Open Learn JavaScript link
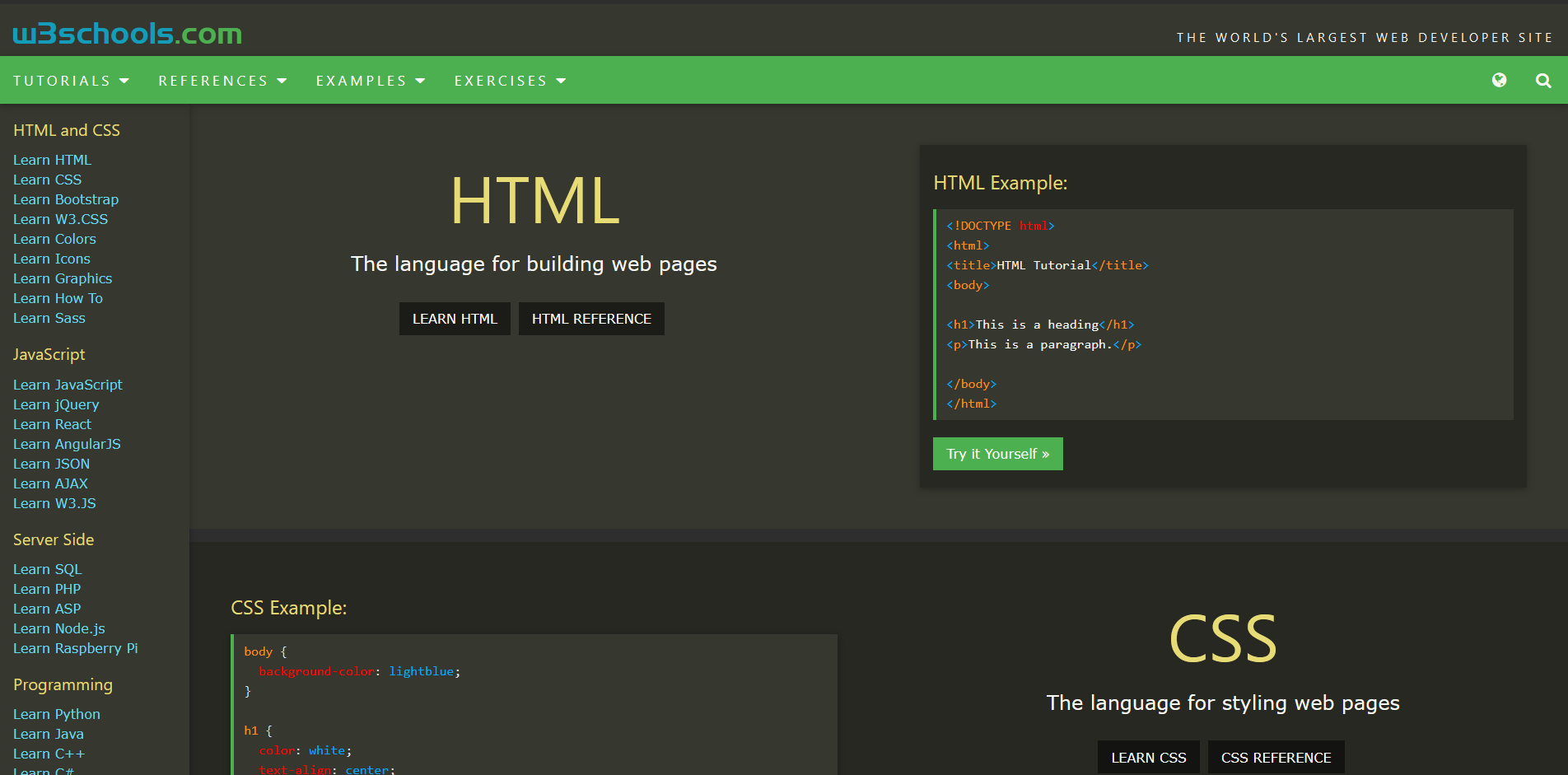The width and height of the screenshot is (1568, 775). tap(68, 385)
